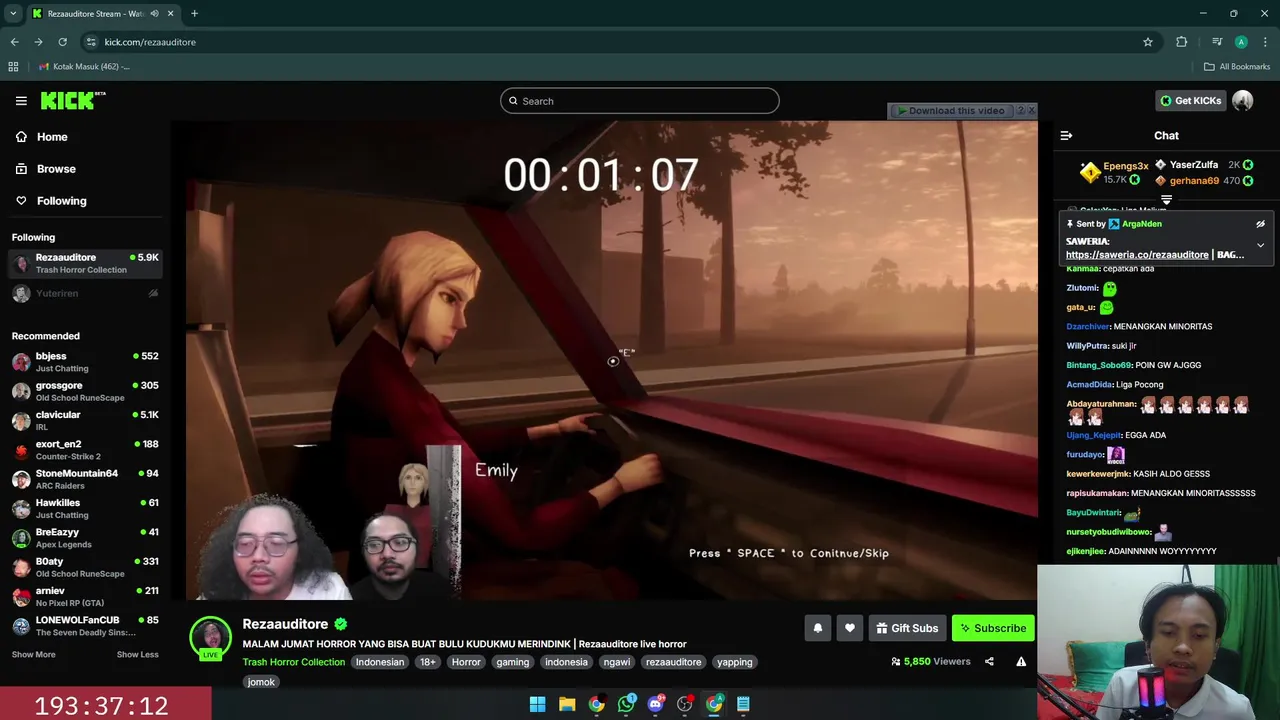
Task: Bookmark page with star icon
Action: point(1148,42)
